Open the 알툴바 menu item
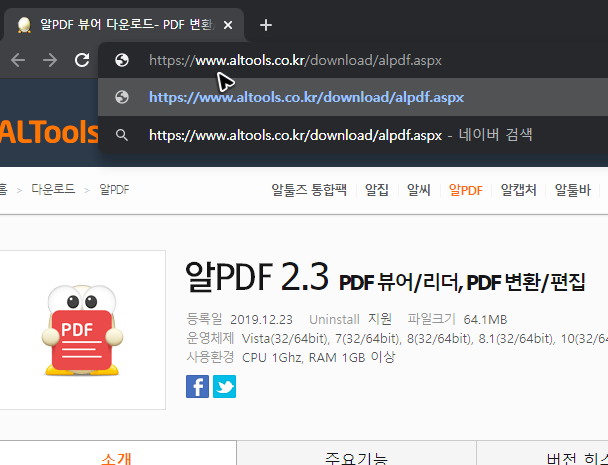The image size is (608, 465). tap(573, 190)
